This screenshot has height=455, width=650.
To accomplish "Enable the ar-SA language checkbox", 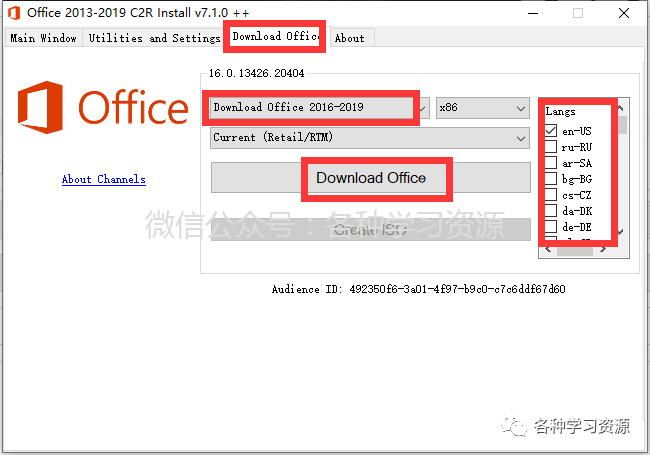I will click(x=551, y=162).
